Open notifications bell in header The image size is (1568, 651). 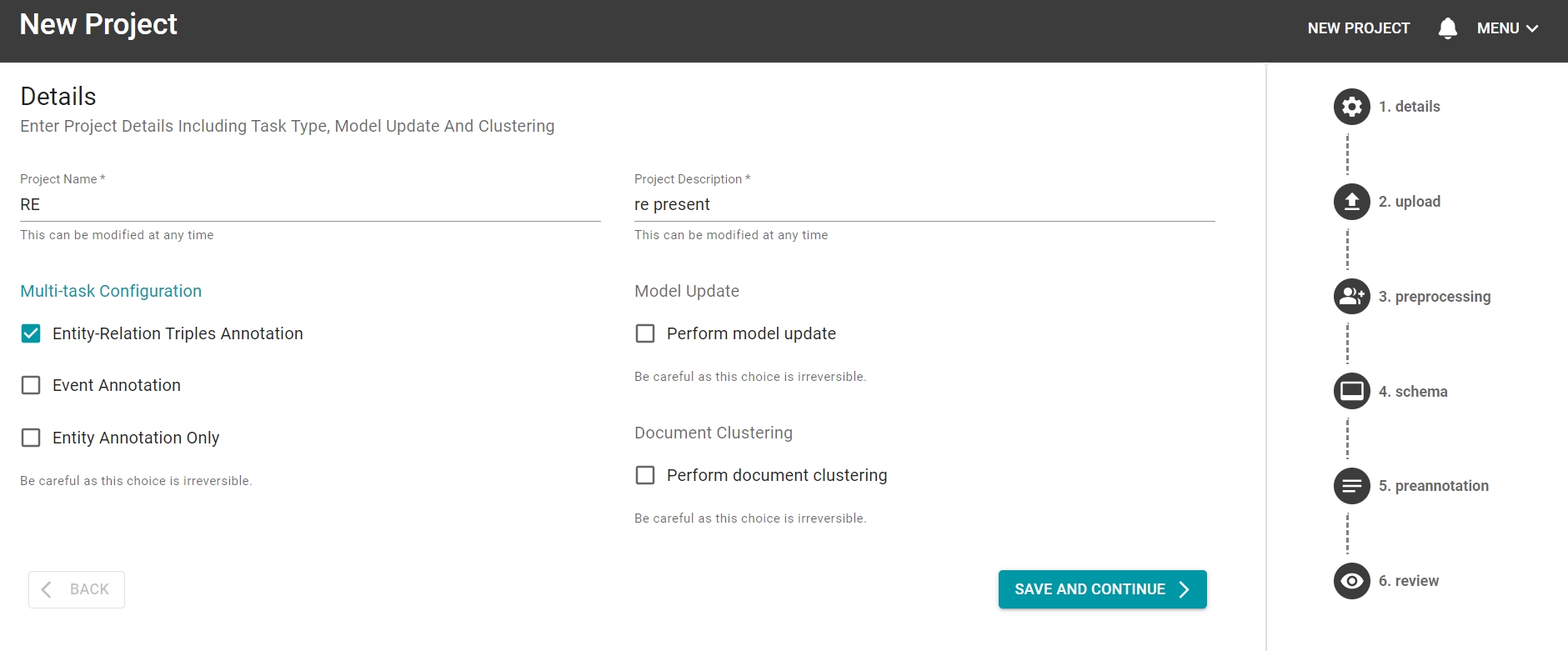[1448, 28]
